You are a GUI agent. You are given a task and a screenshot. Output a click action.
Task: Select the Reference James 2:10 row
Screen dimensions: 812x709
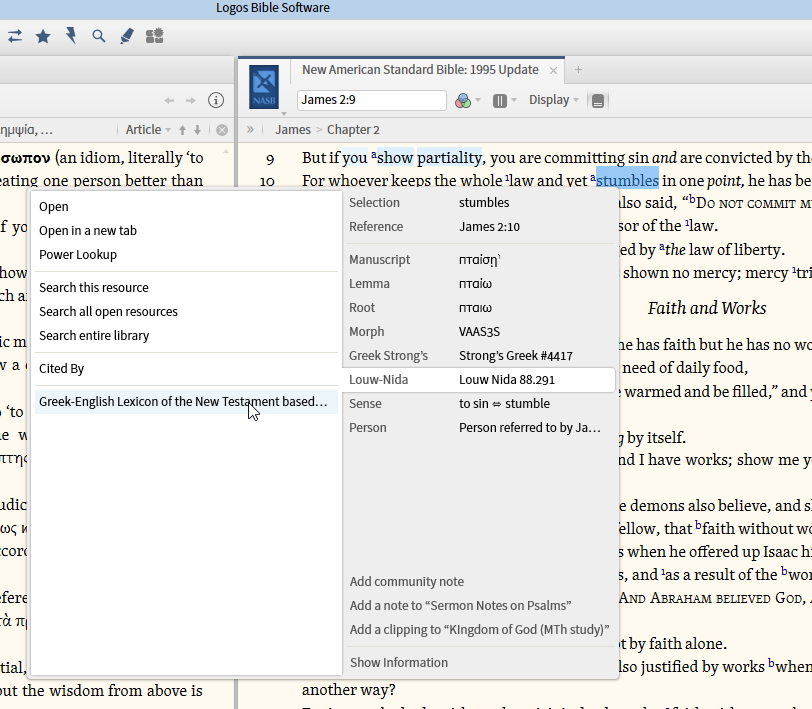click(x=480, y=227)
